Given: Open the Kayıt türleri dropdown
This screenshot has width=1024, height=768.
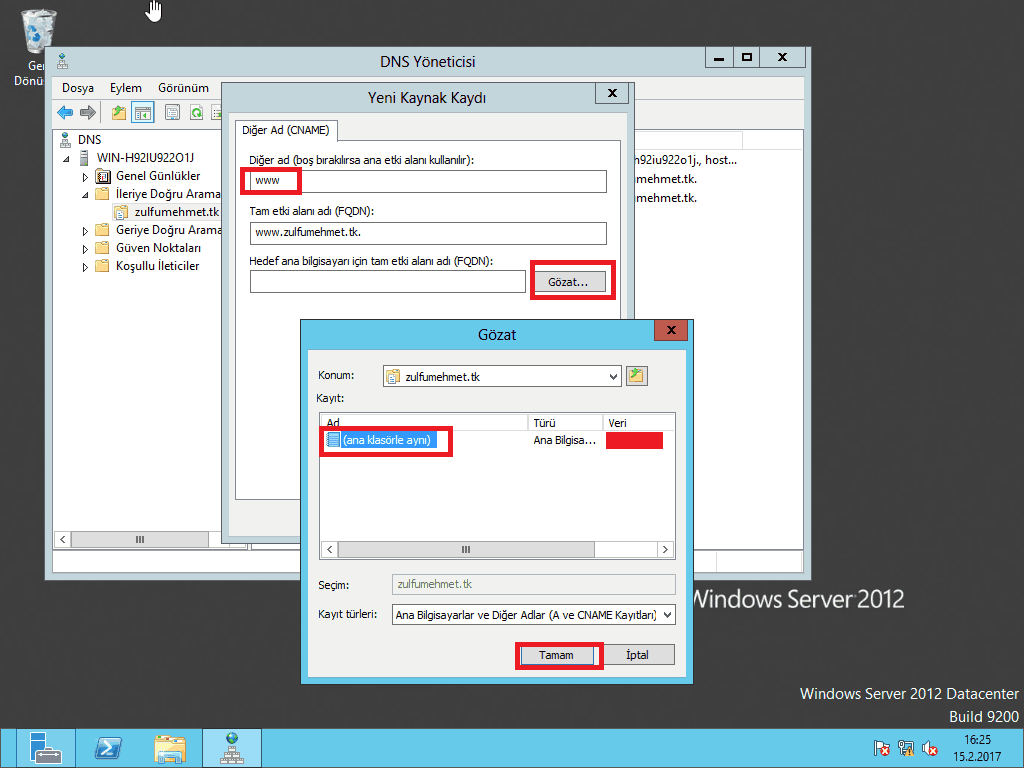Looking at the screenshot, I should click(667, 615).
